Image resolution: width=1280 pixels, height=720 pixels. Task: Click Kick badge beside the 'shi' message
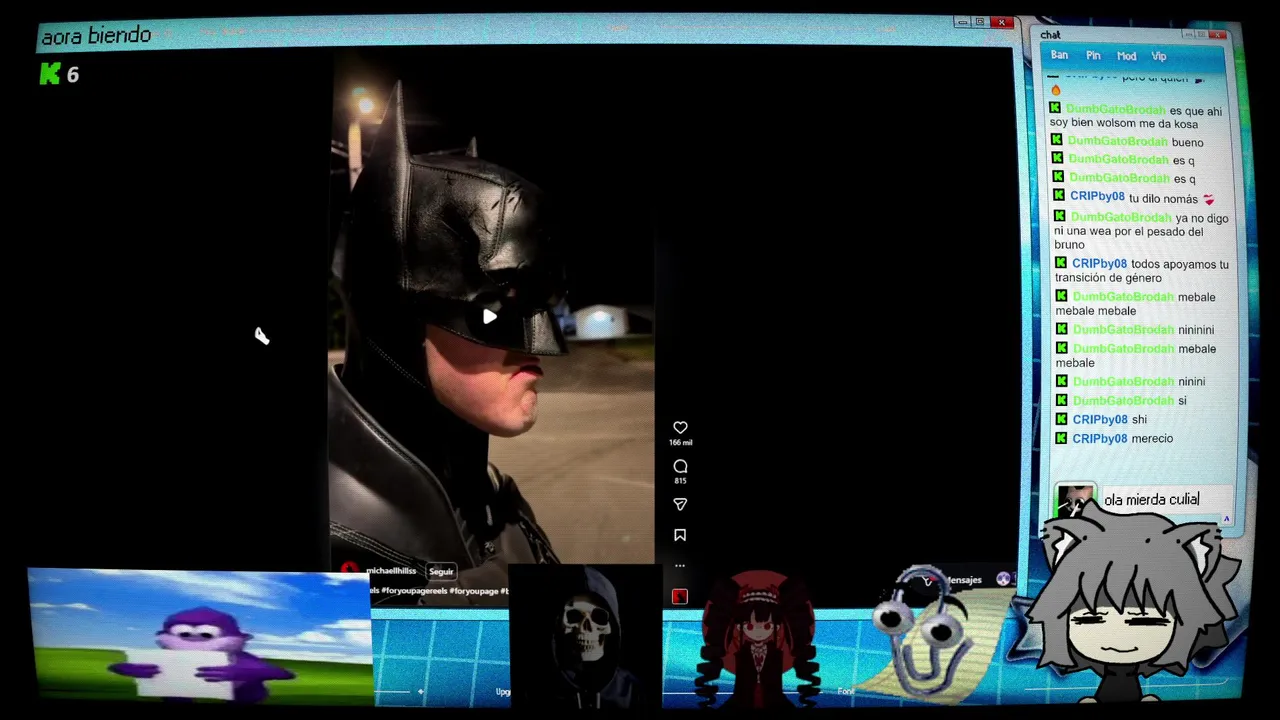tap(1061, 419)
